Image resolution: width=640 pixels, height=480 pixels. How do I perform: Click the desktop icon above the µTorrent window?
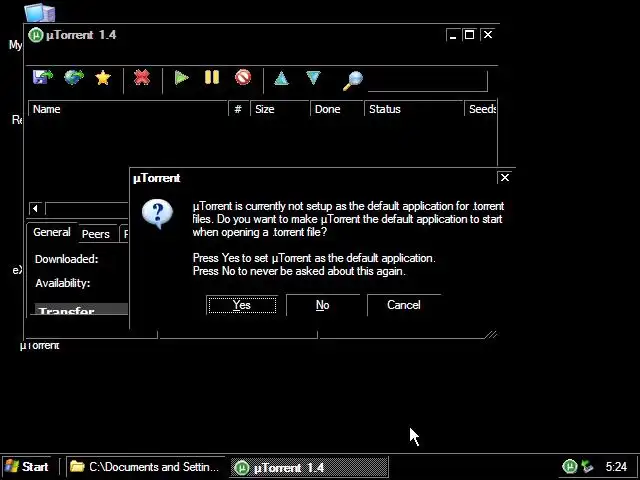40,13
